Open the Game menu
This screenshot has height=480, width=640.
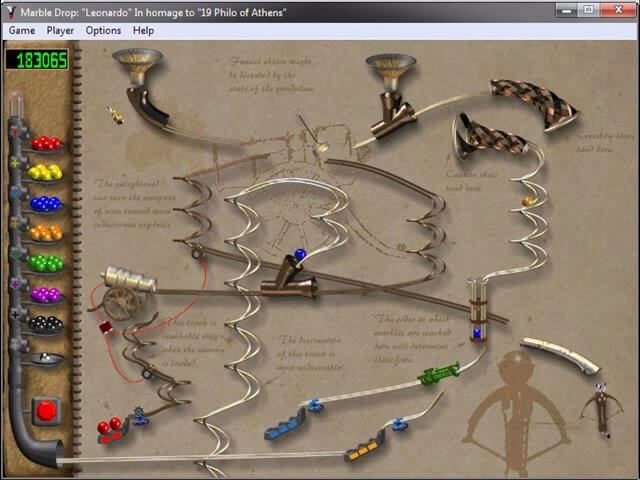pos(22,31)
